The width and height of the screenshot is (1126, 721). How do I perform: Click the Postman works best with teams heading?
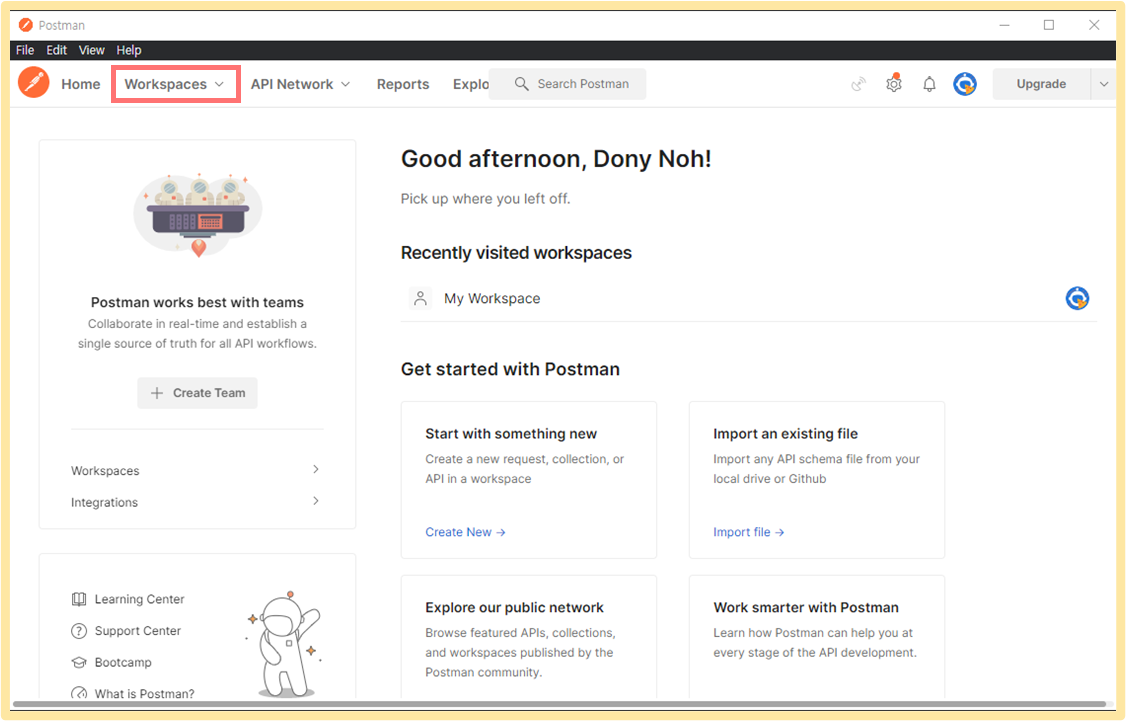[197, 302]
